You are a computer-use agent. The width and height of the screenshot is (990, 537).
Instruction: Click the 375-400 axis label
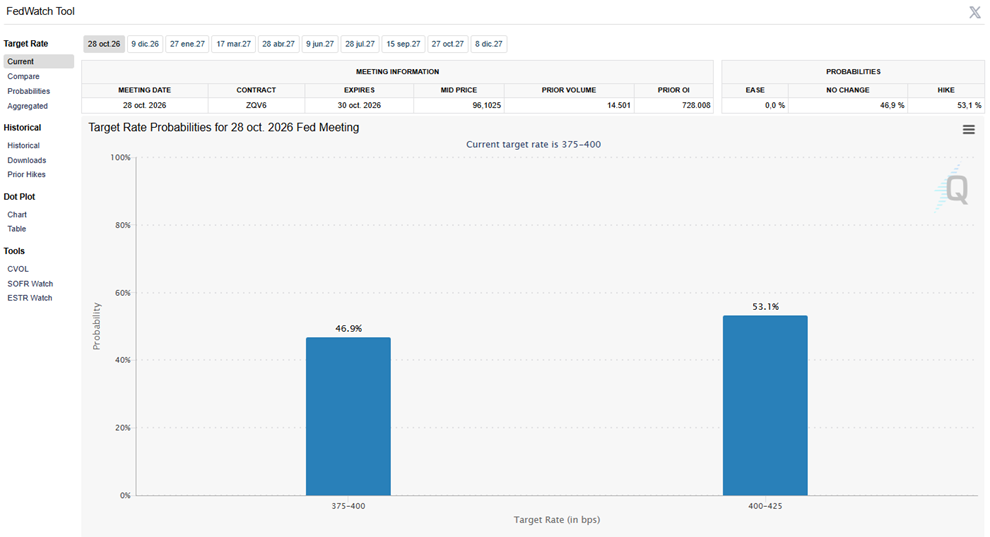[349, 506]
